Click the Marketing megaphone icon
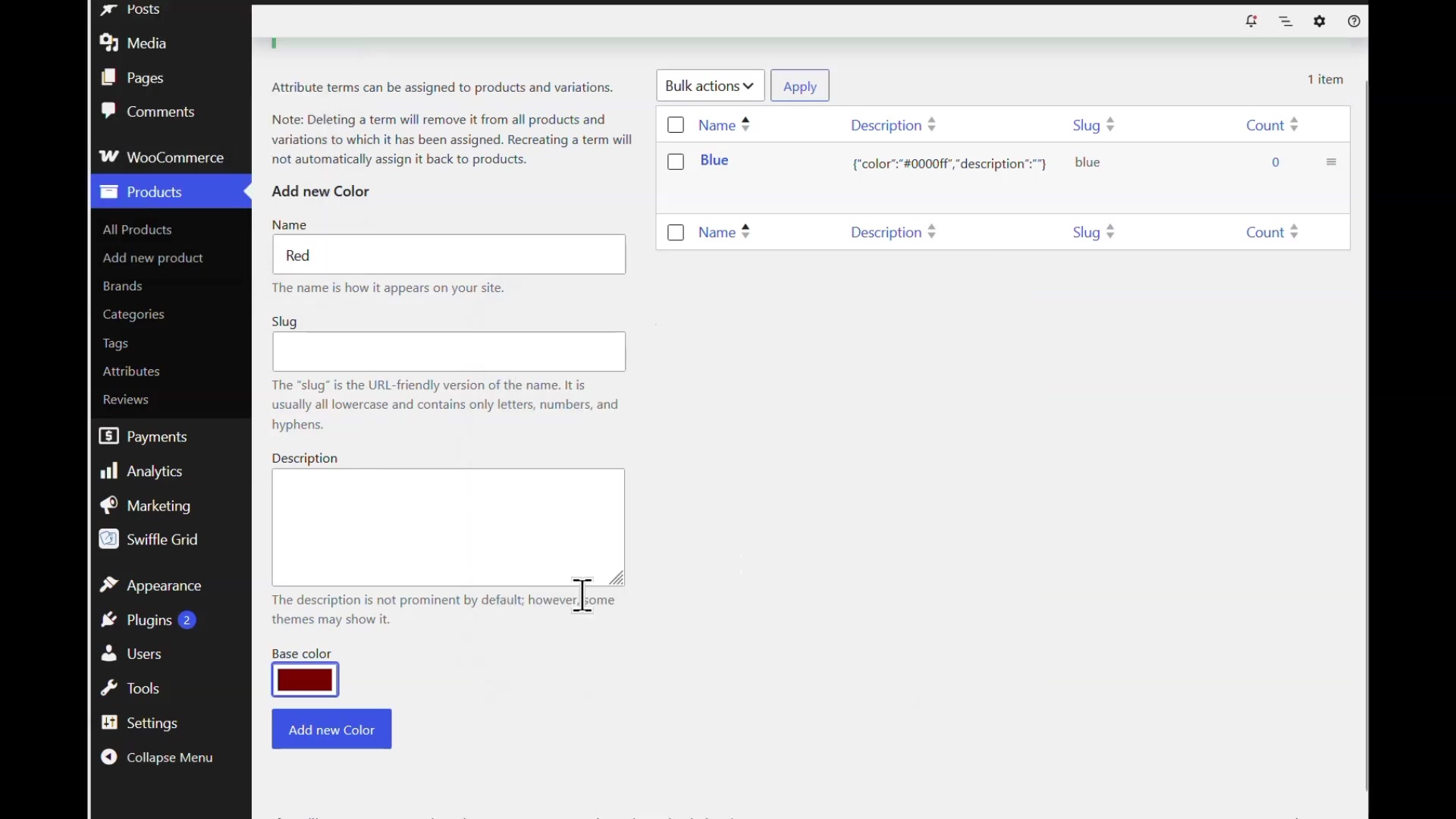Image resolution: width=1456 pixels, height=819 pixels. (109, 505)
